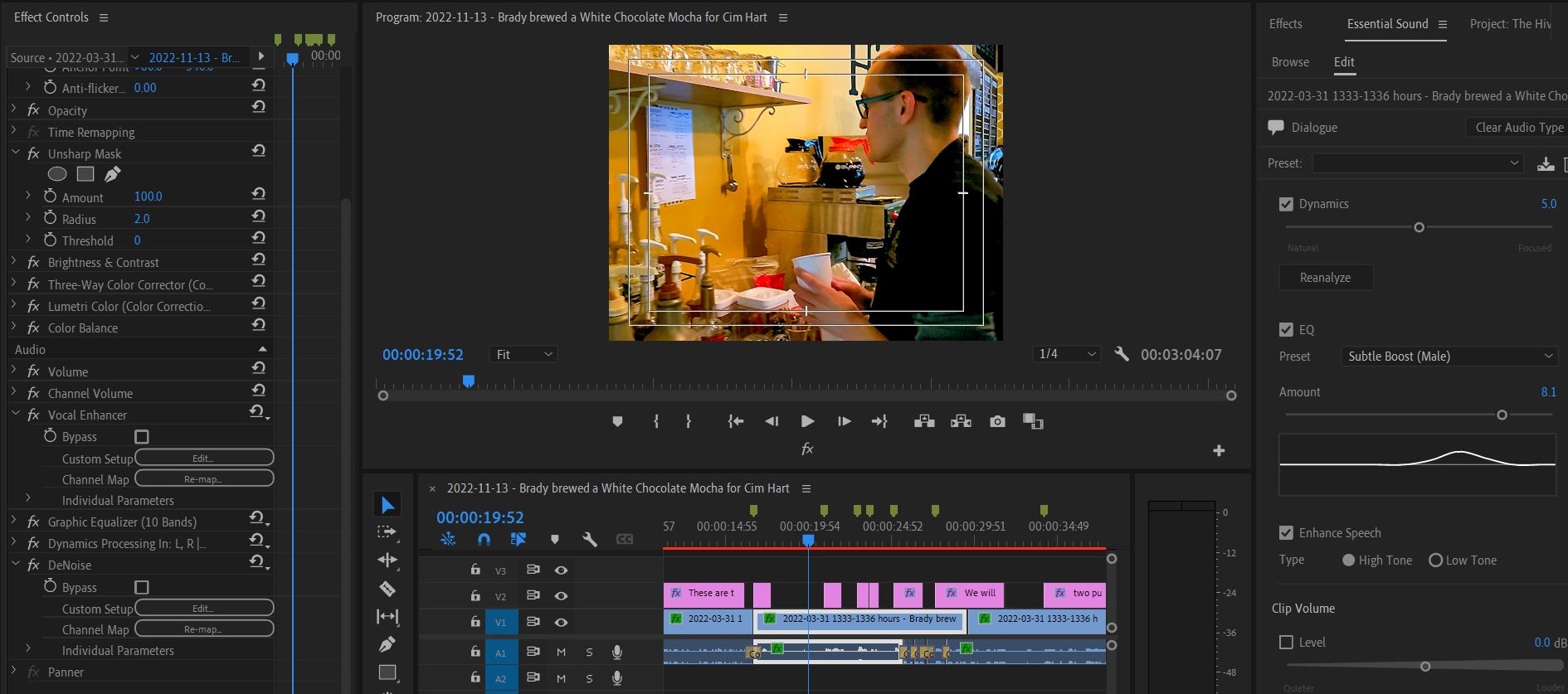Play the program monitor
The height and width of the screenshot is (694, 1568).
(807, 421)
